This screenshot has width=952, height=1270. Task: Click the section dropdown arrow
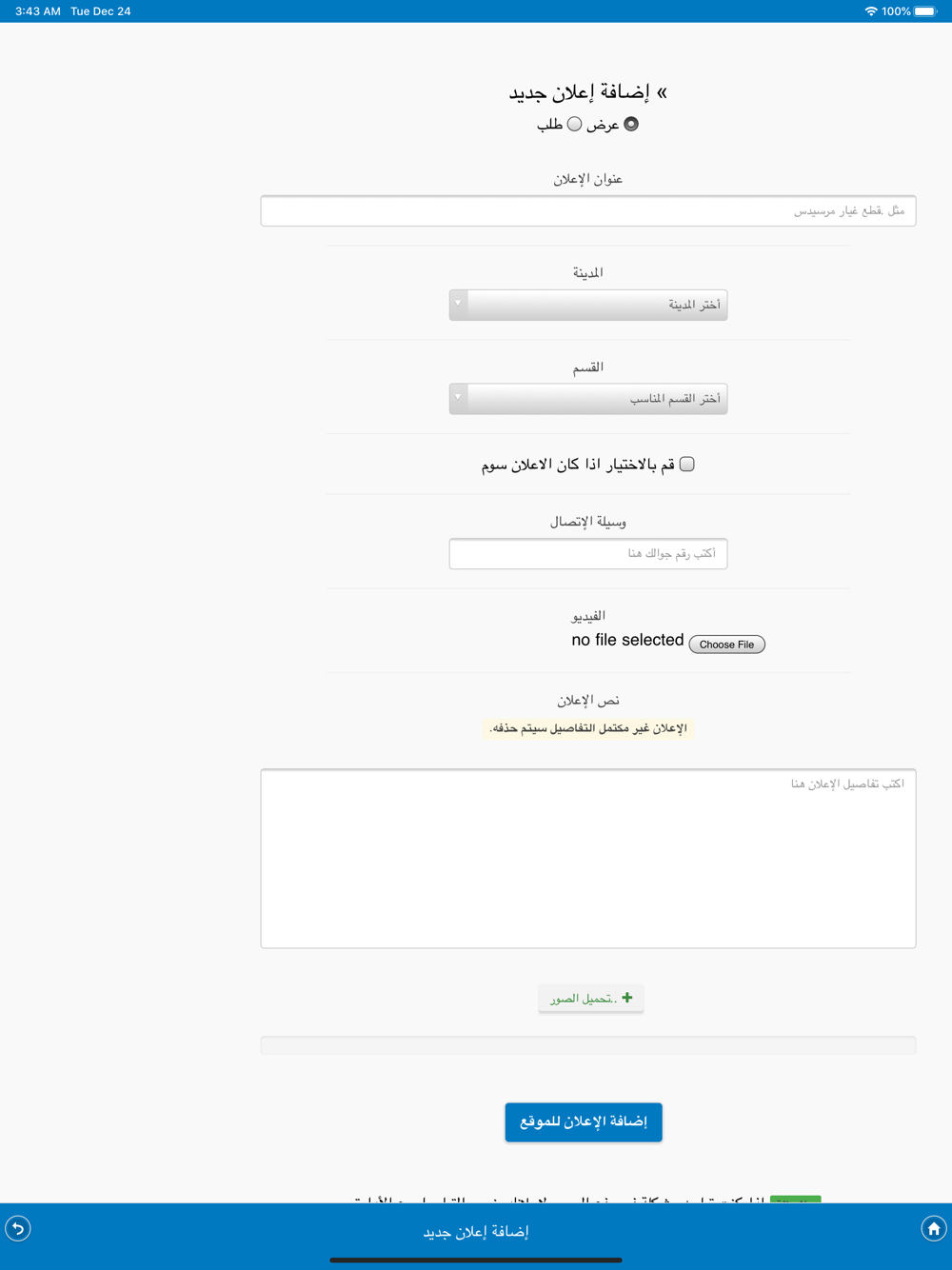[x=459, y=399]
